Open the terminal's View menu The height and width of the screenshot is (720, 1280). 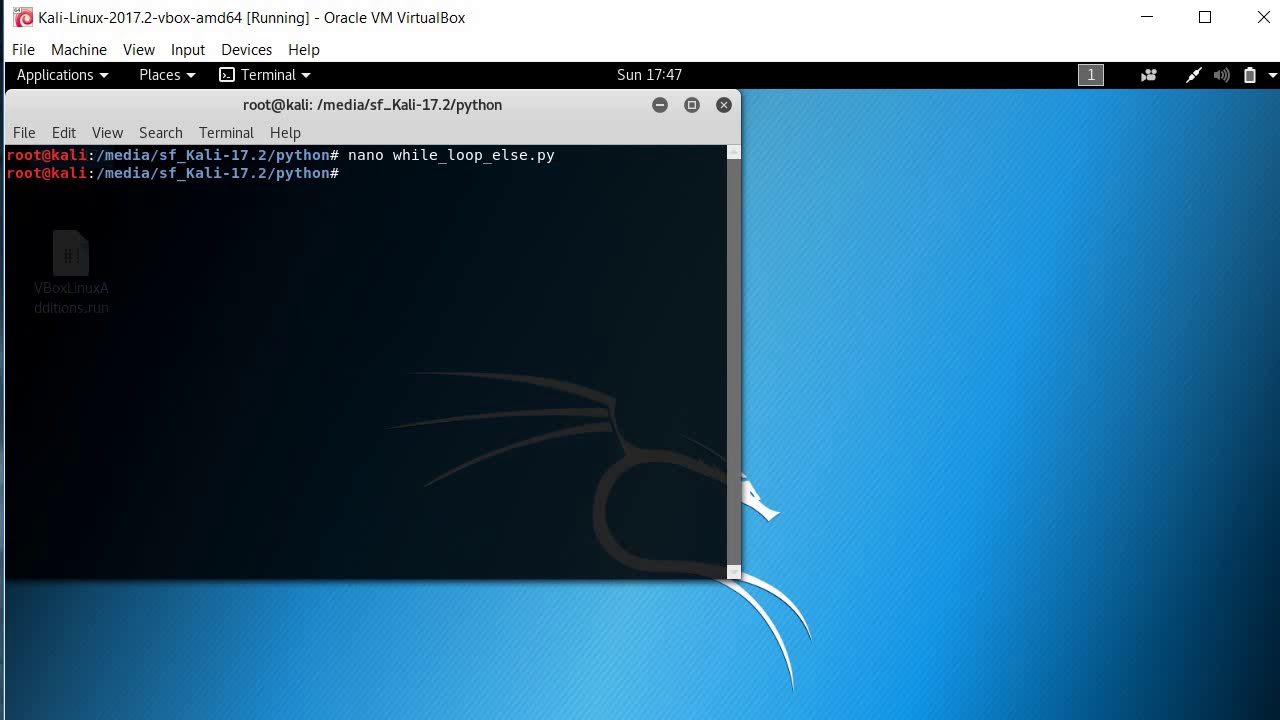pyautogui.click(x=107, y=132)
